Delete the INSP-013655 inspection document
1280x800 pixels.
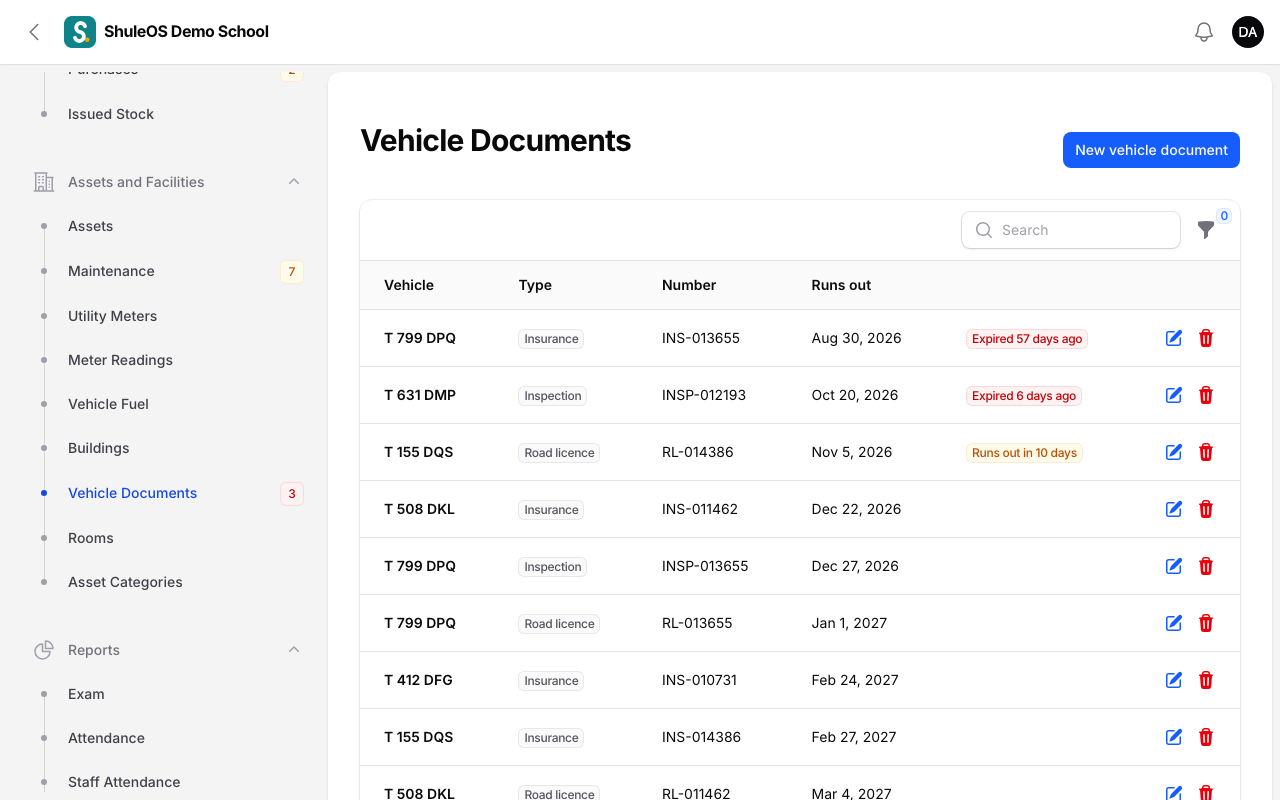1206,566
